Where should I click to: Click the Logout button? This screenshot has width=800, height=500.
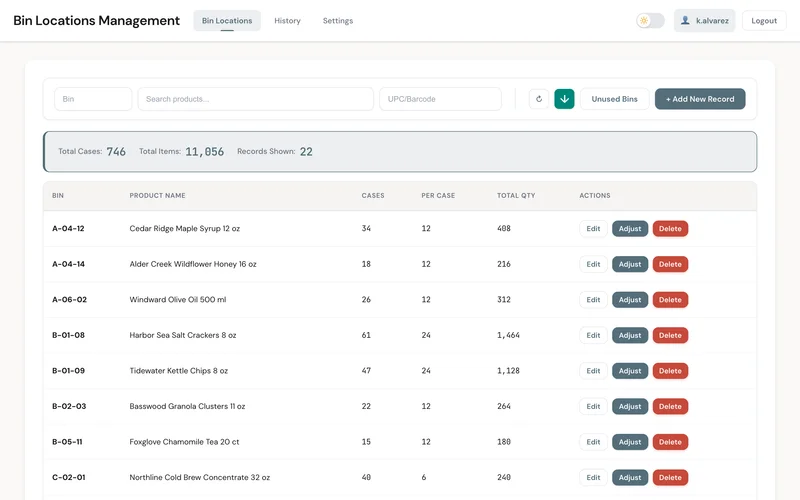click(x=764, y=21)
